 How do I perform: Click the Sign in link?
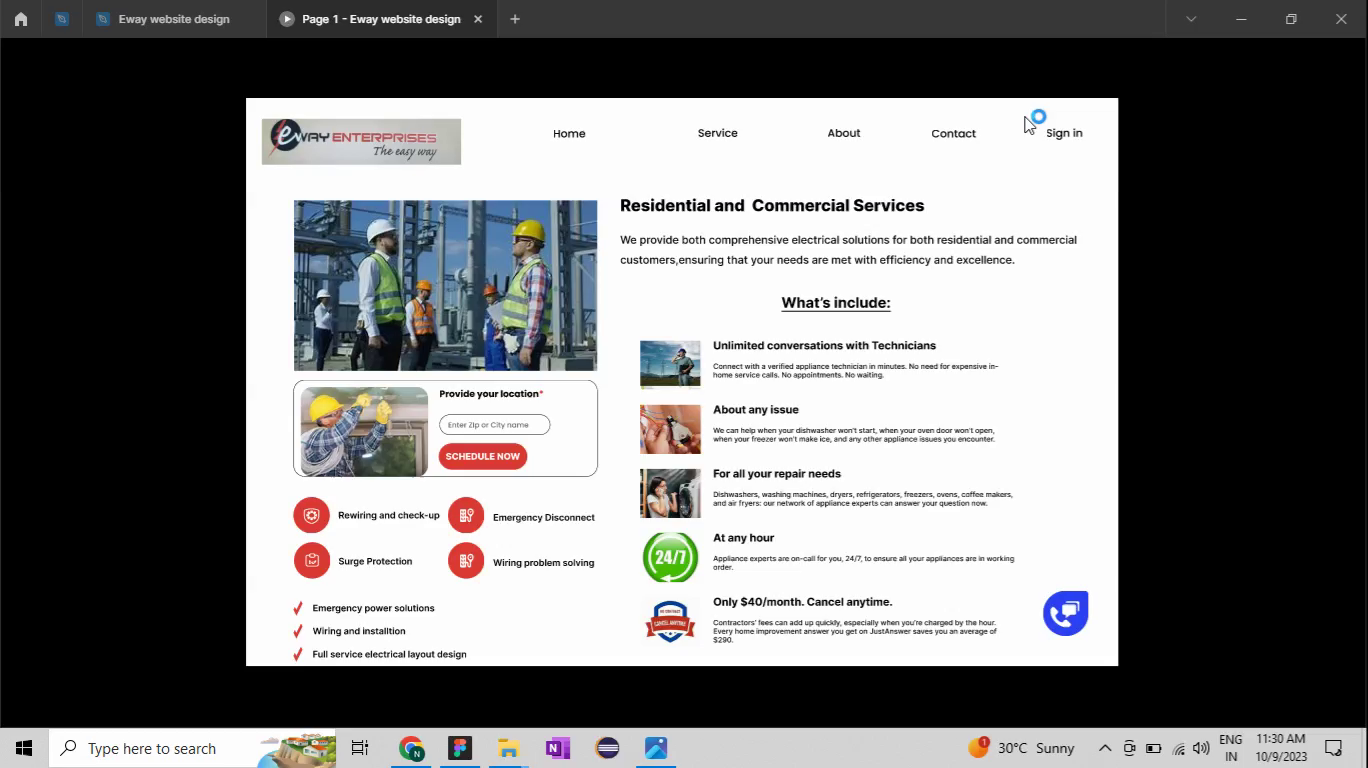(x=1064, y=133)
